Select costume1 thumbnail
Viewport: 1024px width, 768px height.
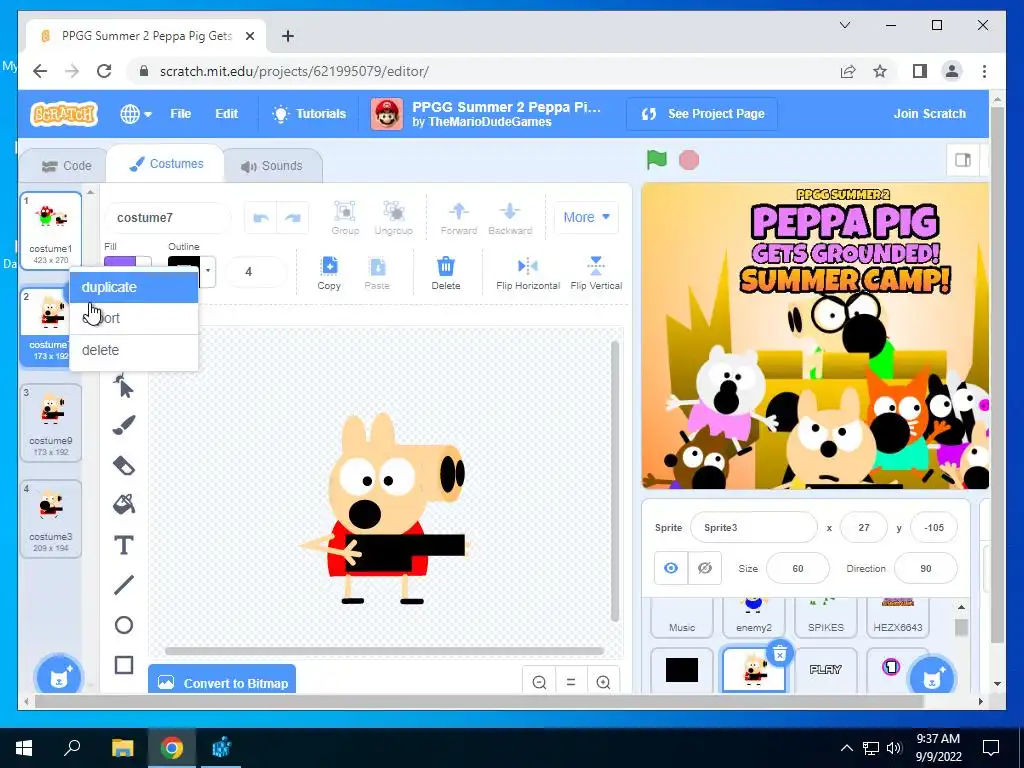point(51,231)
